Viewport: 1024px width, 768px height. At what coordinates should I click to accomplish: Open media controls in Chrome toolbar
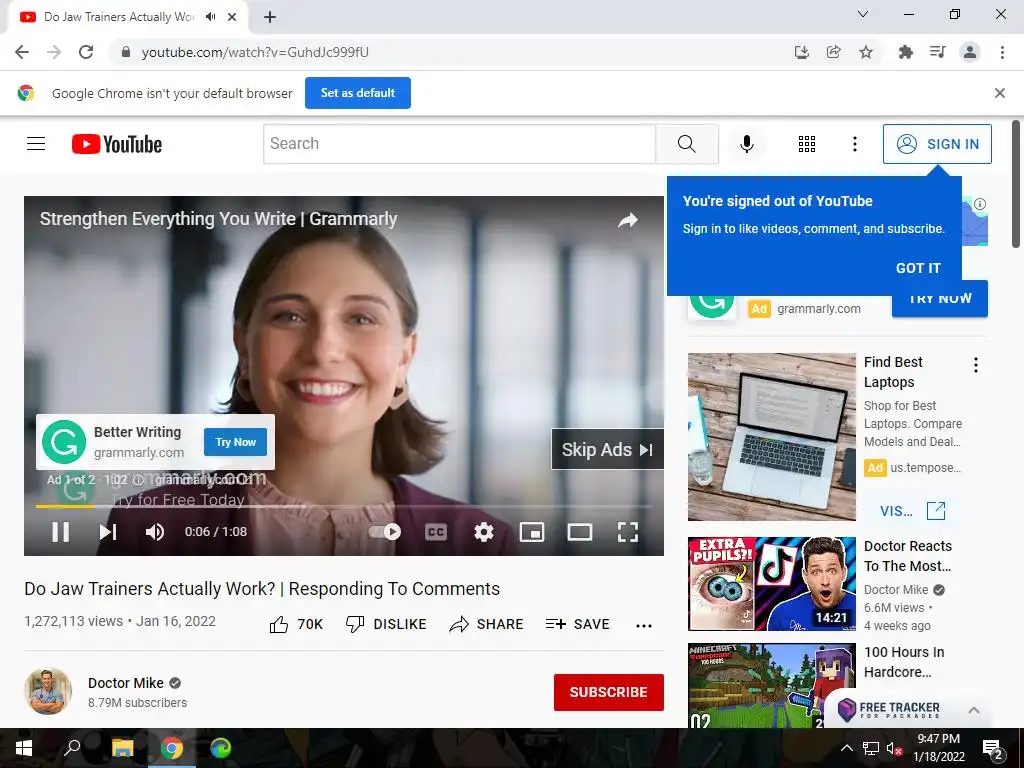[938, 52]
